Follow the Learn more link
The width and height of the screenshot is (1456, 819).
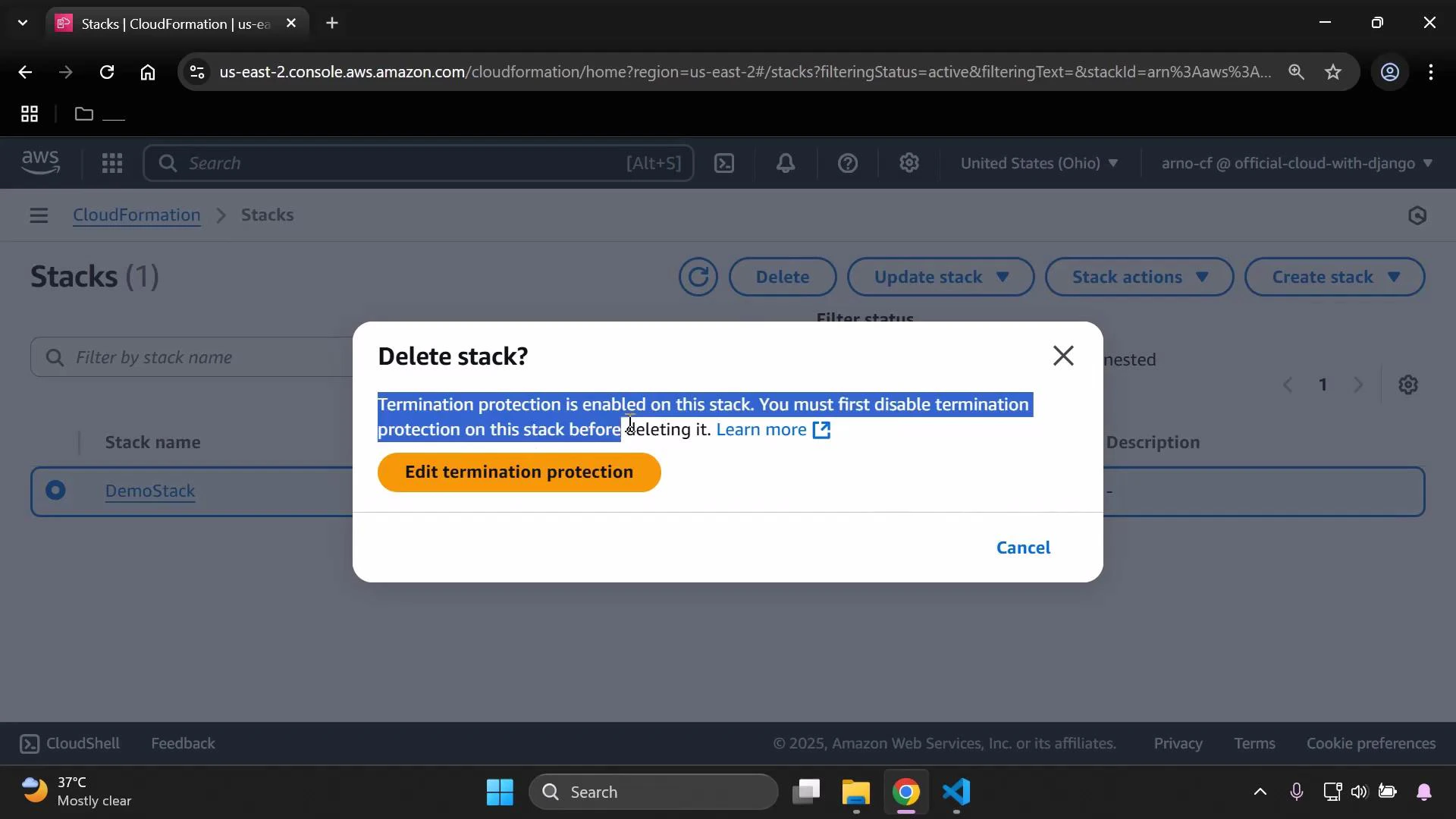tap(761, 429)
